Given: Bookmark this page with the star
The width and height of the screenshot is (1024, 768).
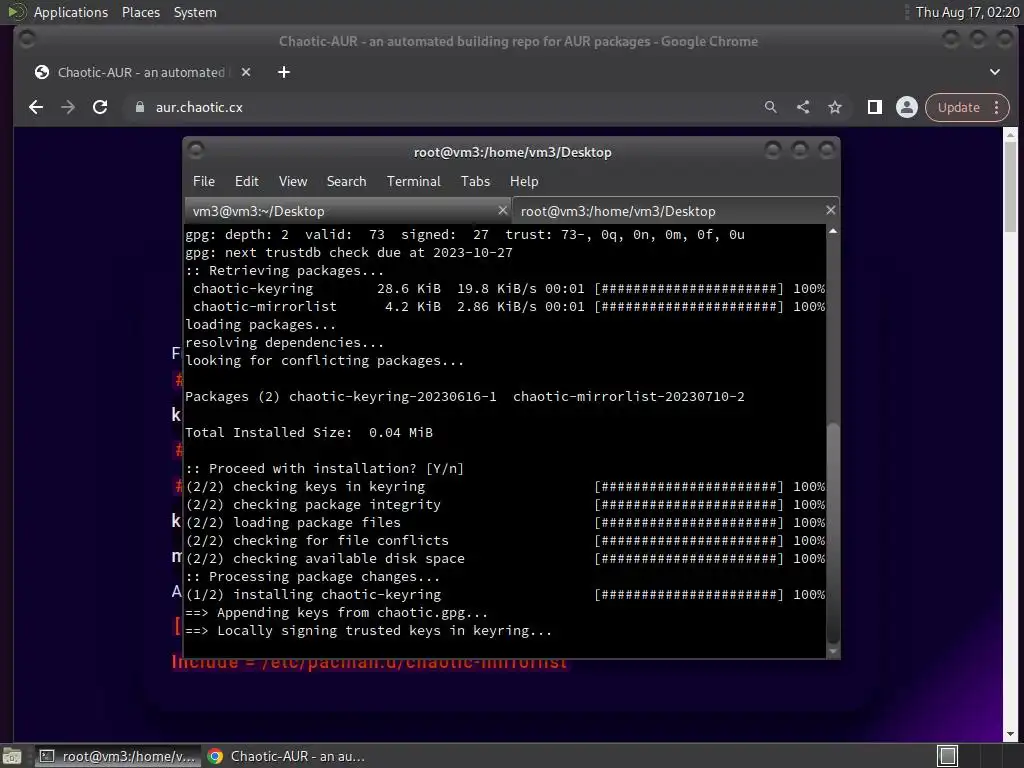Looking at the screenshot, I should [835, 107].
